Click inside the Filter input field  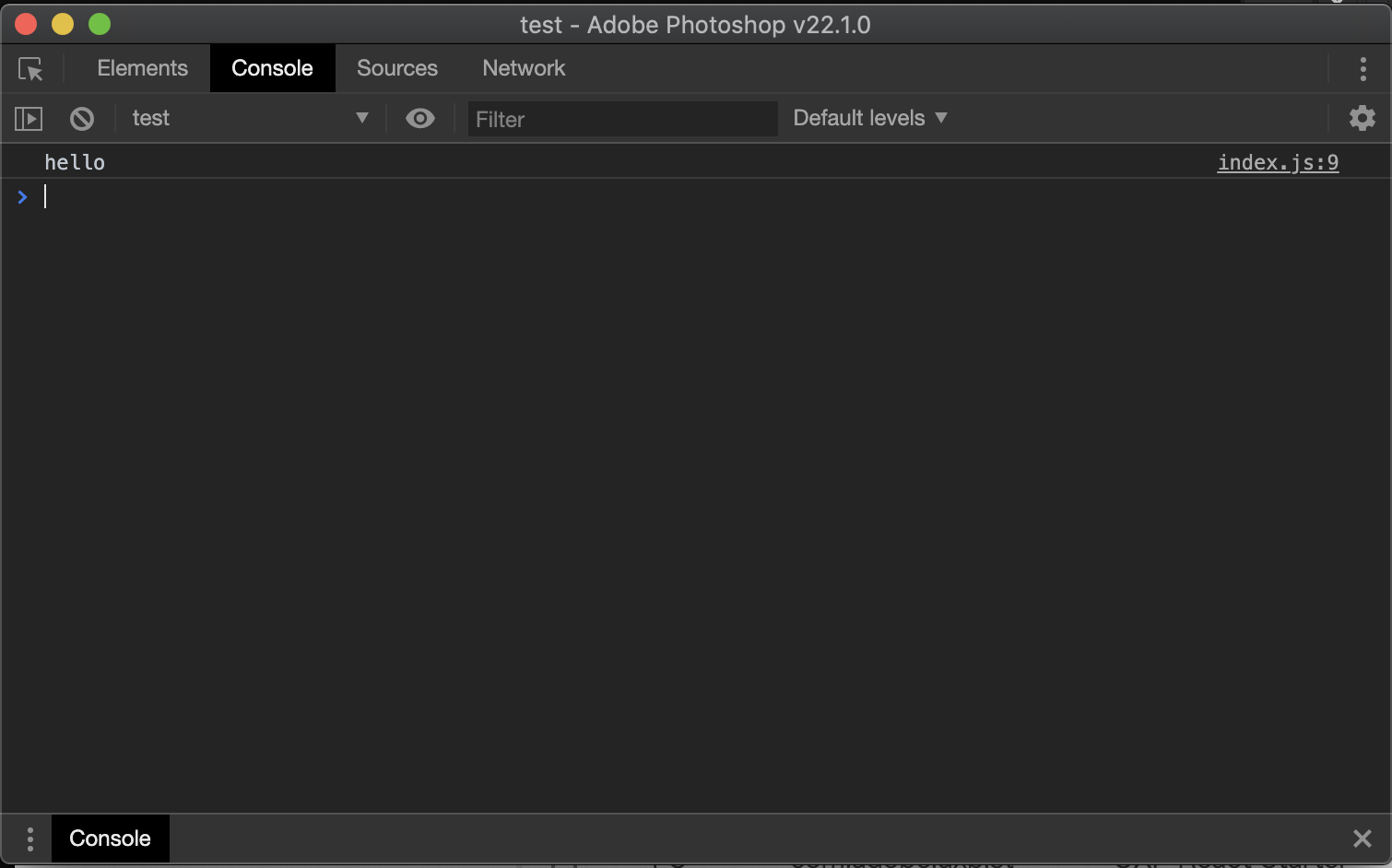point(622,119)
